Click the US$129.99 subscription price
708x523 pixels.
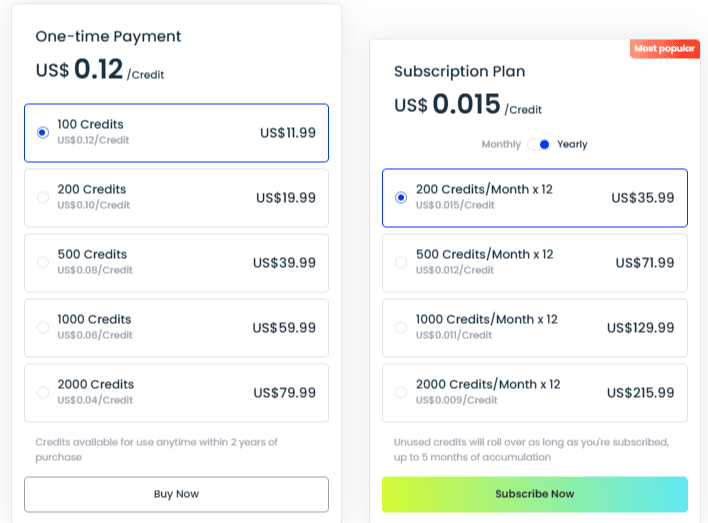(640, 328)
